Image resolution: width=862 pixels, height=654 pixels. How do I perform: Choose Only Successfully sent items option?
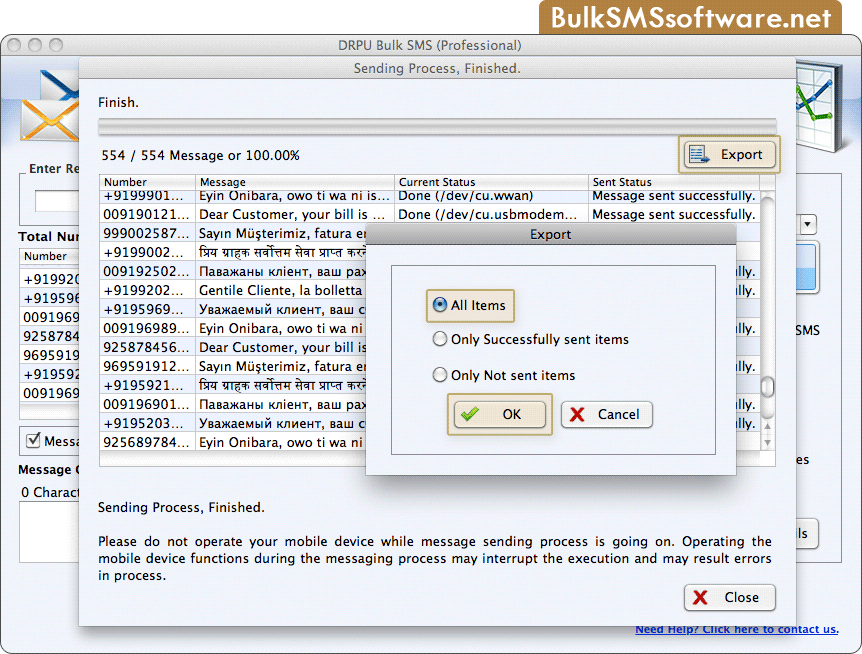(x=440, y=339)
